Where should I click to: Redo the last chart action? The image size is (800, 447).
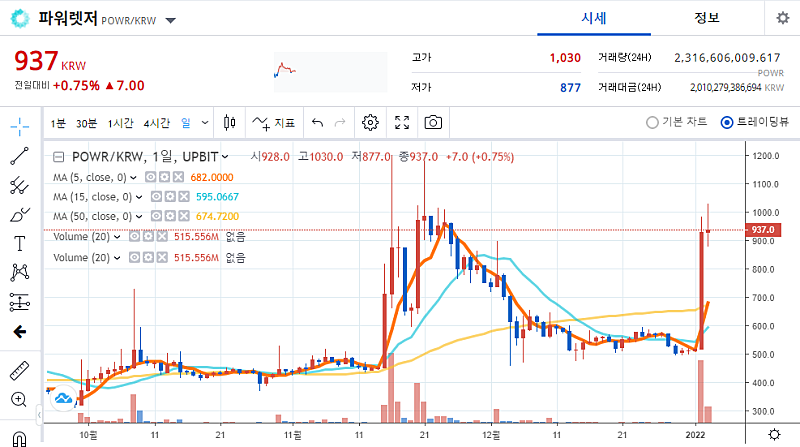point(340,122)
